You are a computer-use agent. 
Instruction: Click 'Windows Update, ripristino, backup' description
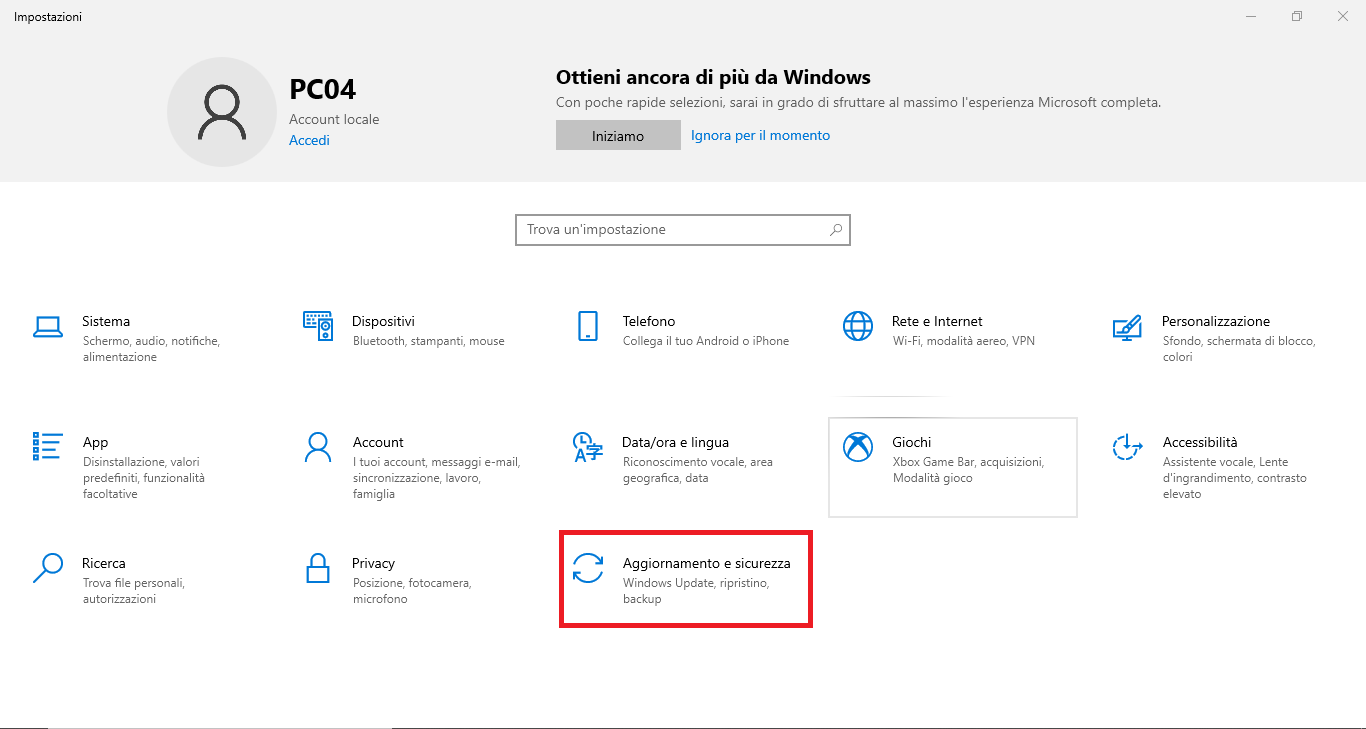point(696,591)
